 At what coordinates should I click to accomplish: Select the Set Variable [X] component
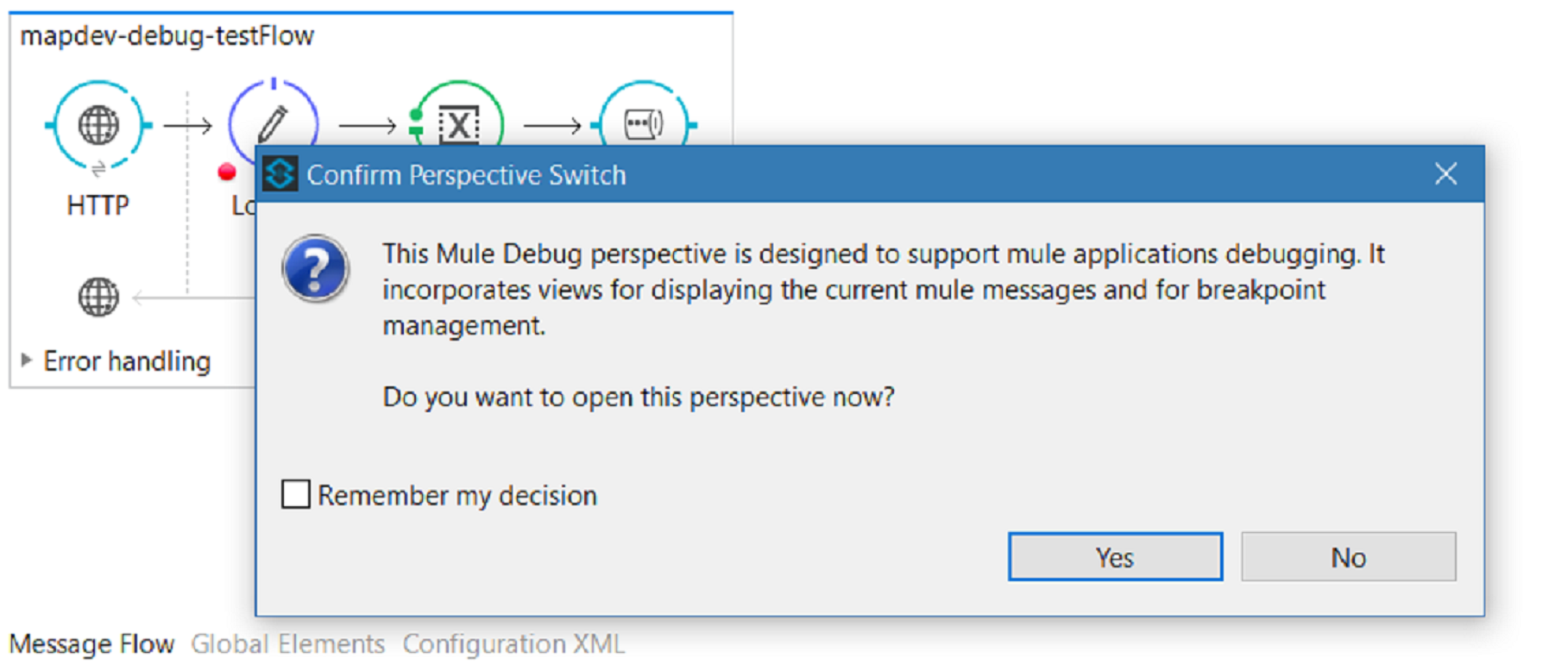[458, 123]
